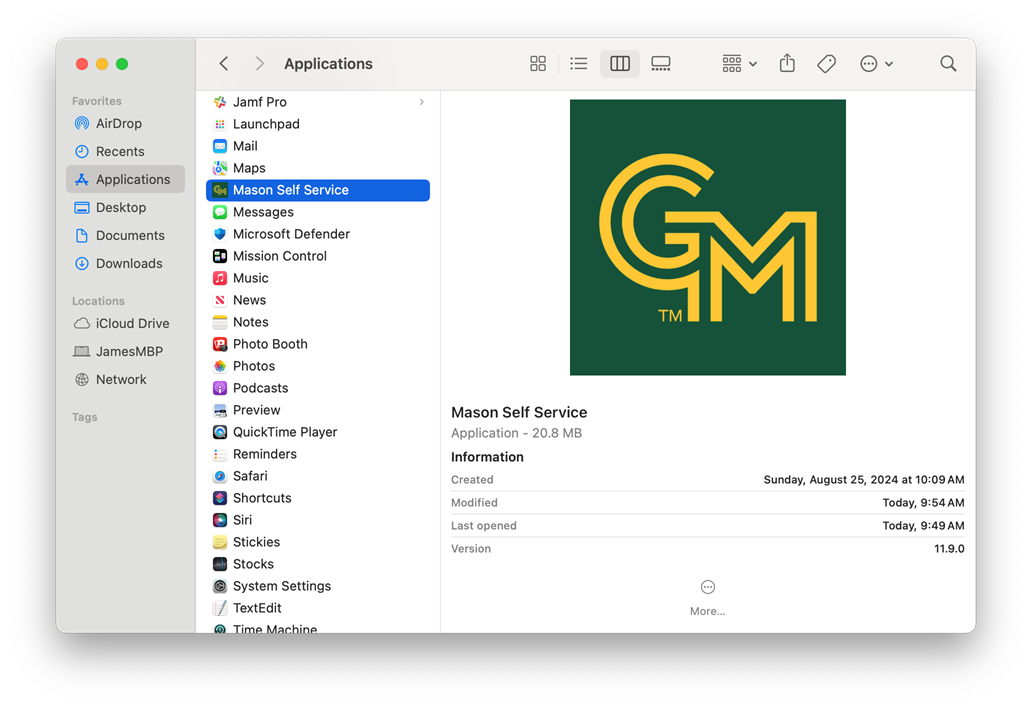
Task: Switch to gallery view
Action: (661, 64)
